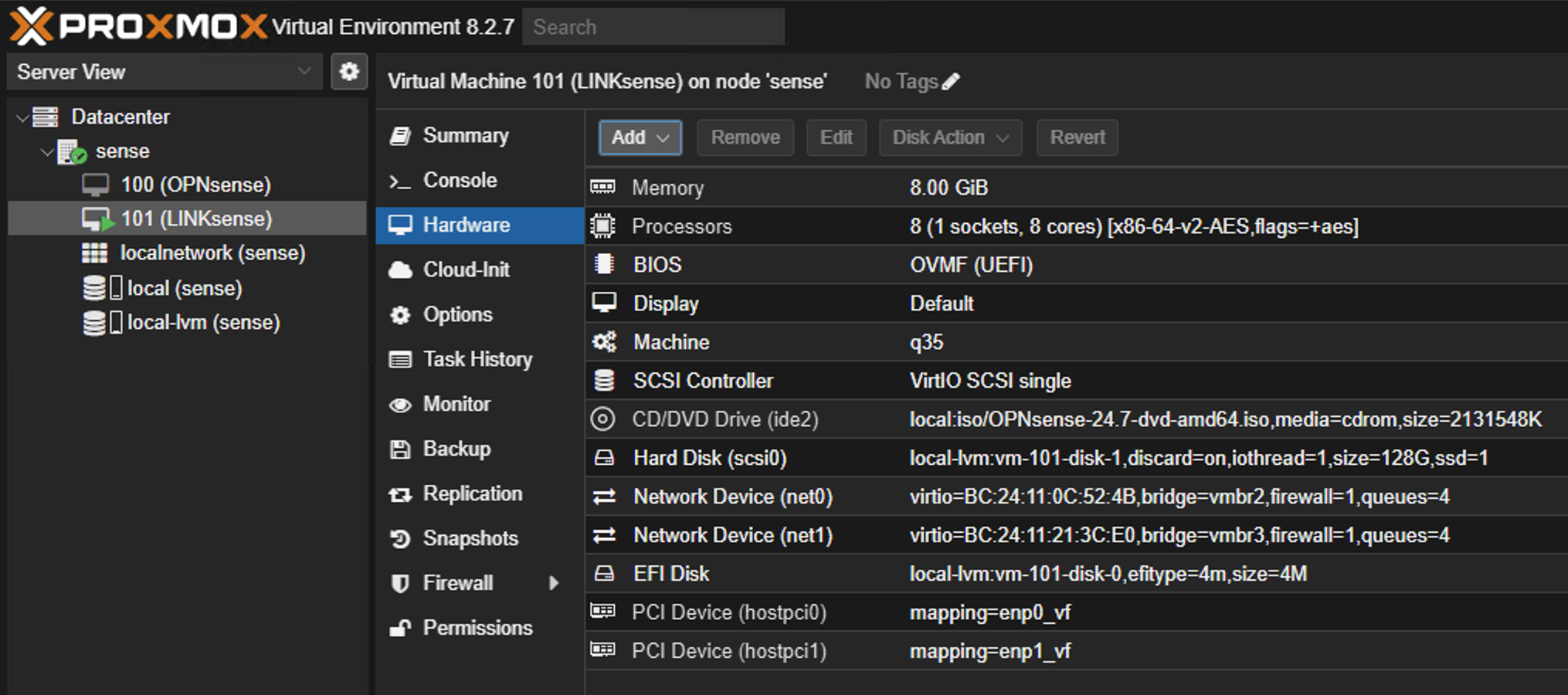Click the Summary book icon
The image size is (1568, 695).
click(x=400, y=136)
